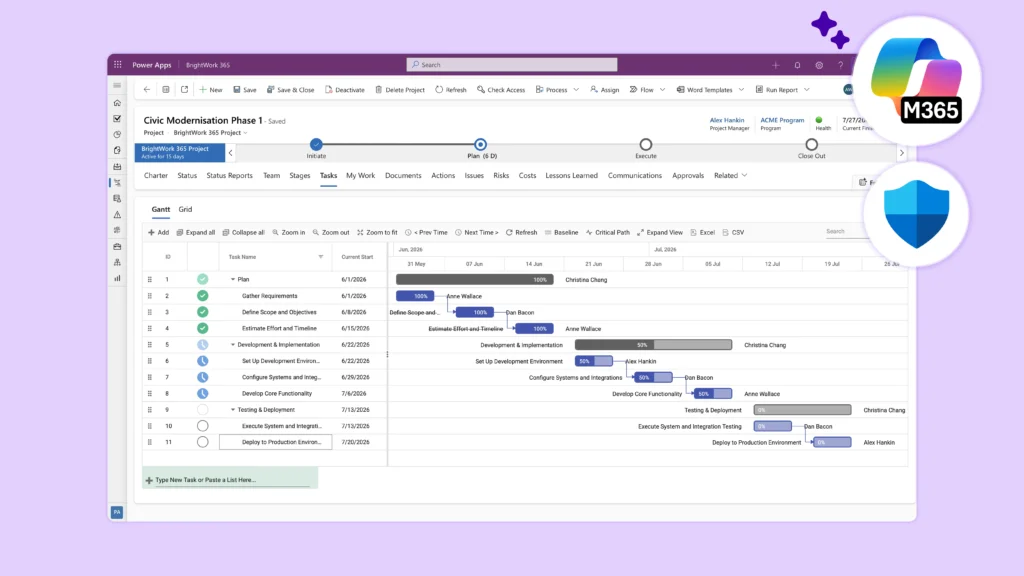Click Expand View in Gantt toolbar

[x=660, y=232]
